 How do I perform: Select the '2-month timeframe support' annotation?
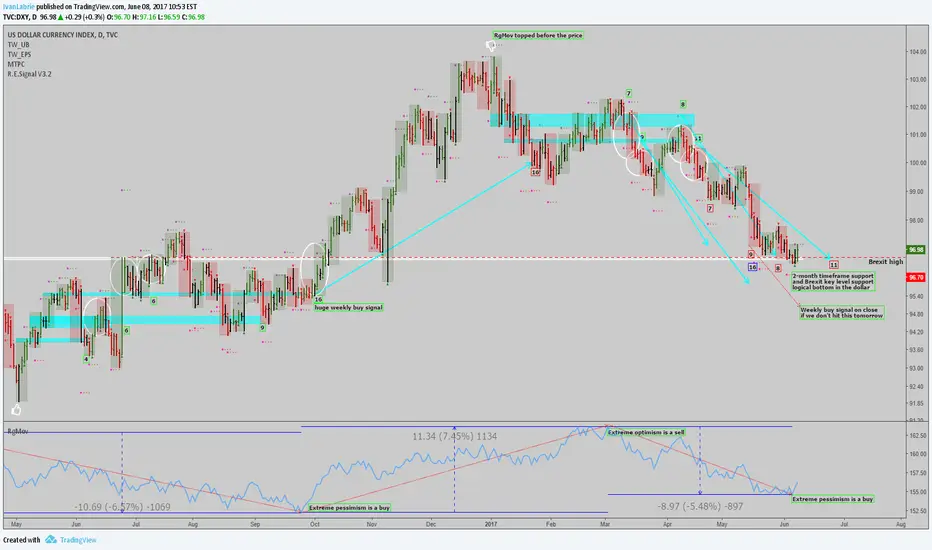[833, 281]
